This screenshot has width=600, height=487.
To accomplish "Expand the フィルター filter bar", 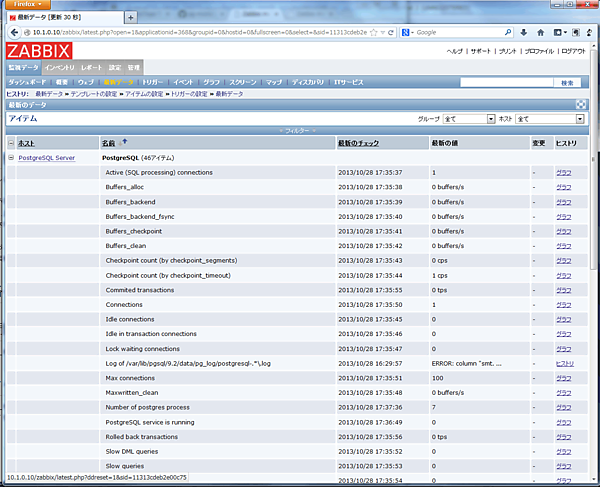I will tap(297, 130).
